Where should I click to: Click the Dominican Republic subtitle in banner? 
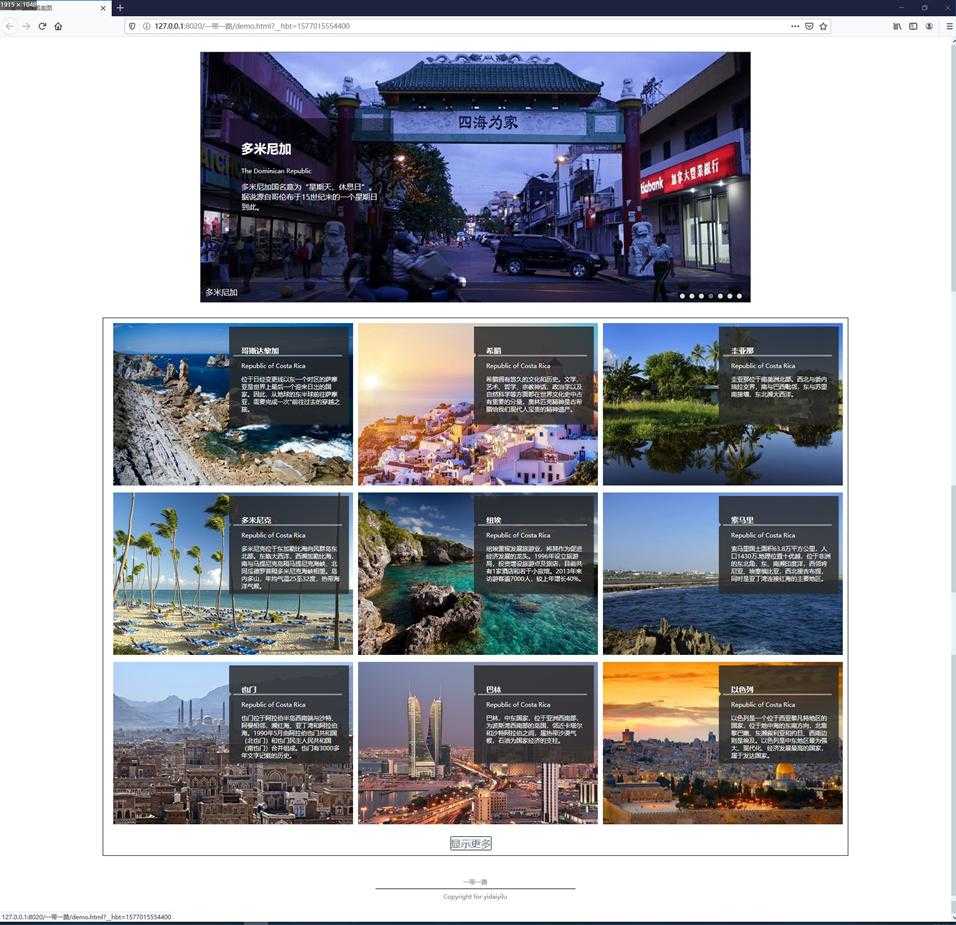[276, 171]
